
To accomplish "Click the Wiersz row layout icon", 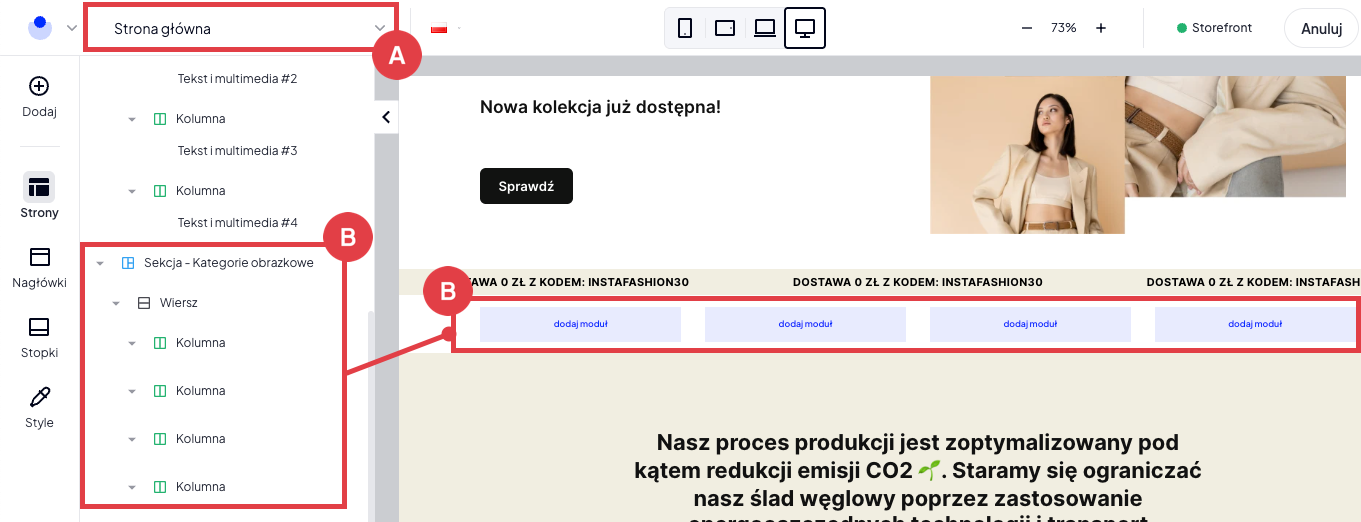I will (x=144, y=302).
